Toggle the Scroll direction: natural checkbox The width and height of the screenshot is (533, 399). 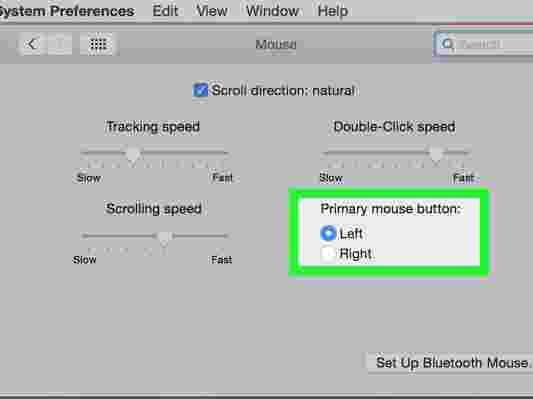click(200, 90)
